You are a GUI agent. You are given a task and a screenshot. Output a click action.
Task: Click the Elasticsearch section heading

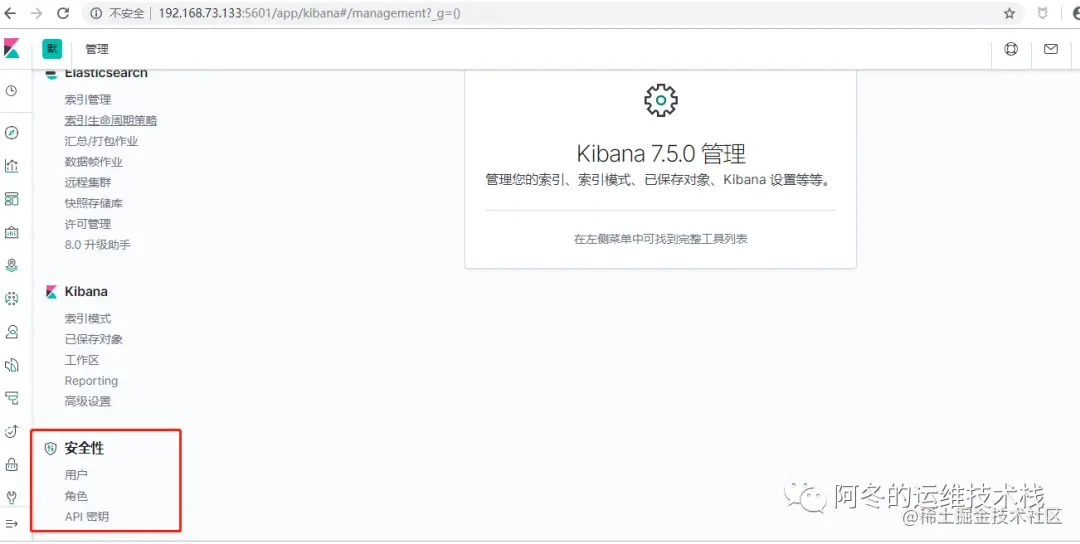[106, 74]
